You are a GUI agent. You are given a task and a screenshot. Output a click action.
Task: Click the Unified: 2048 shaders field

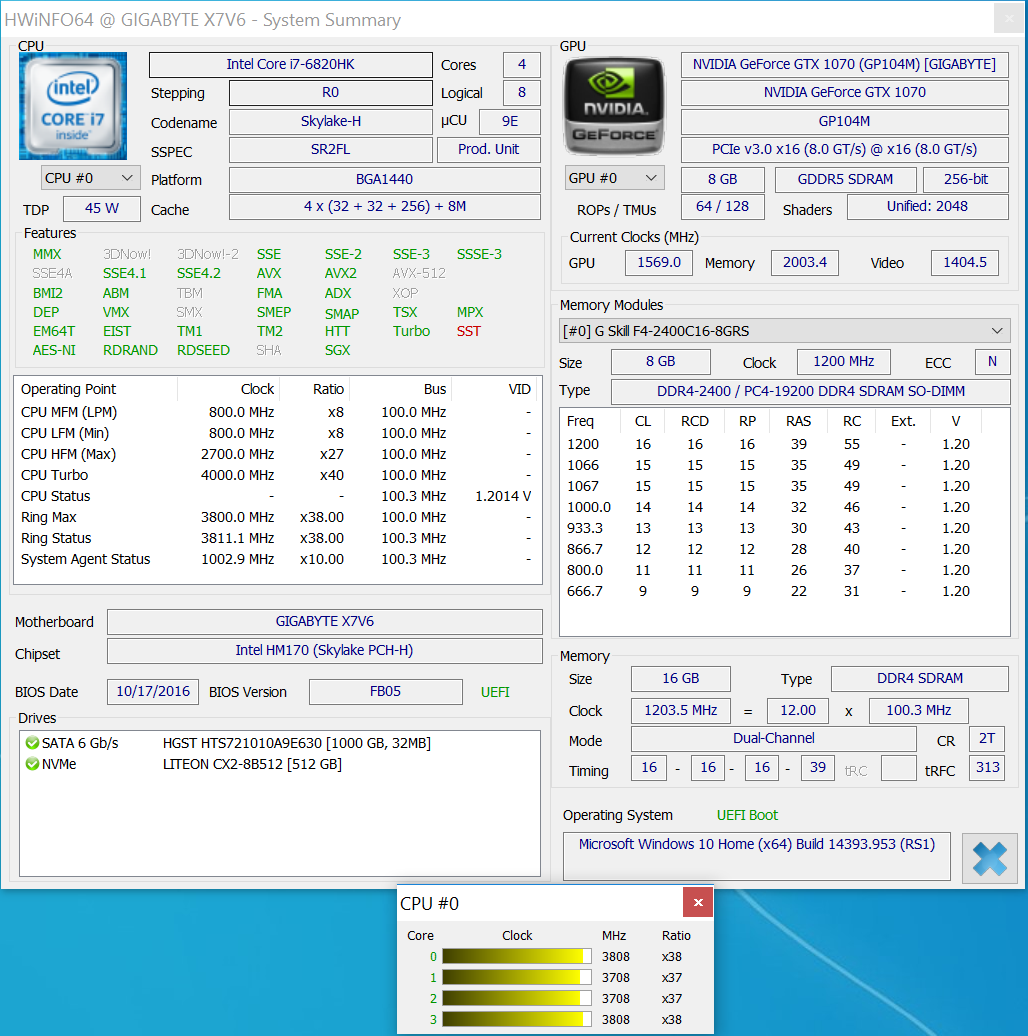pyautogui.click(x=927, y=207)
